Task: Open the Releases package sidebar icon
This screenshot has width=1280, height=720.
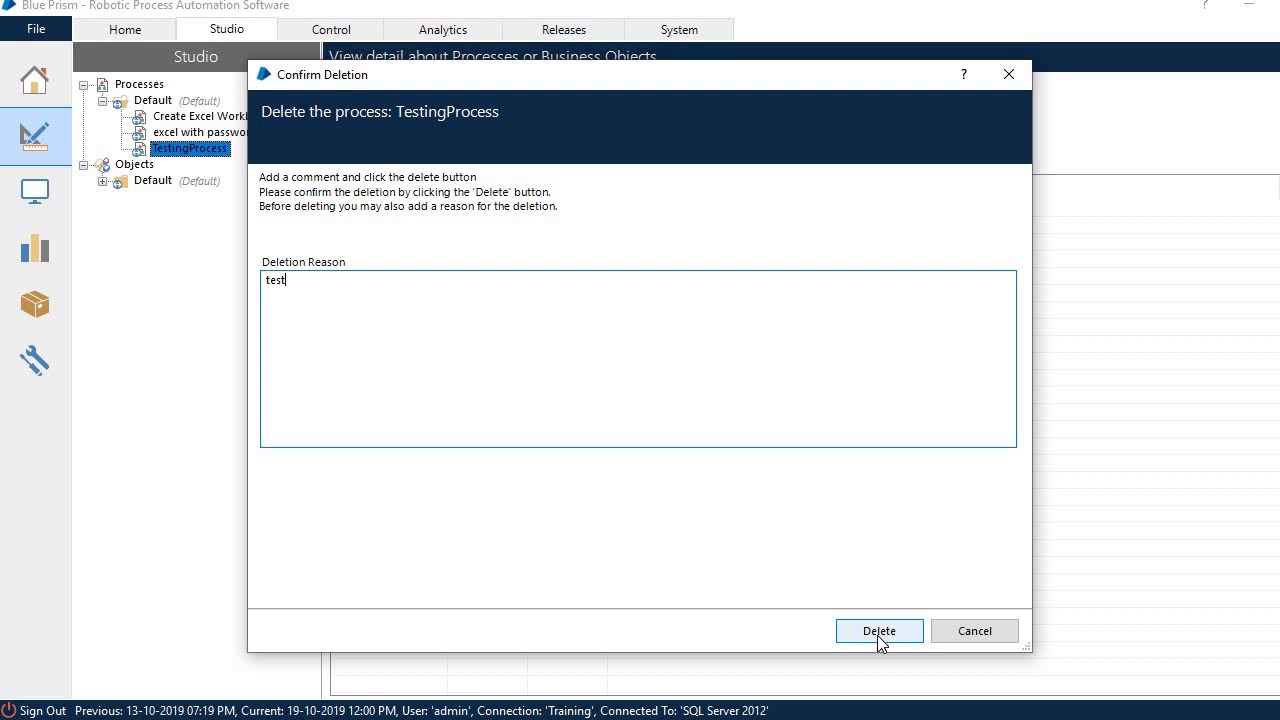Action: [x=35, y=304]
